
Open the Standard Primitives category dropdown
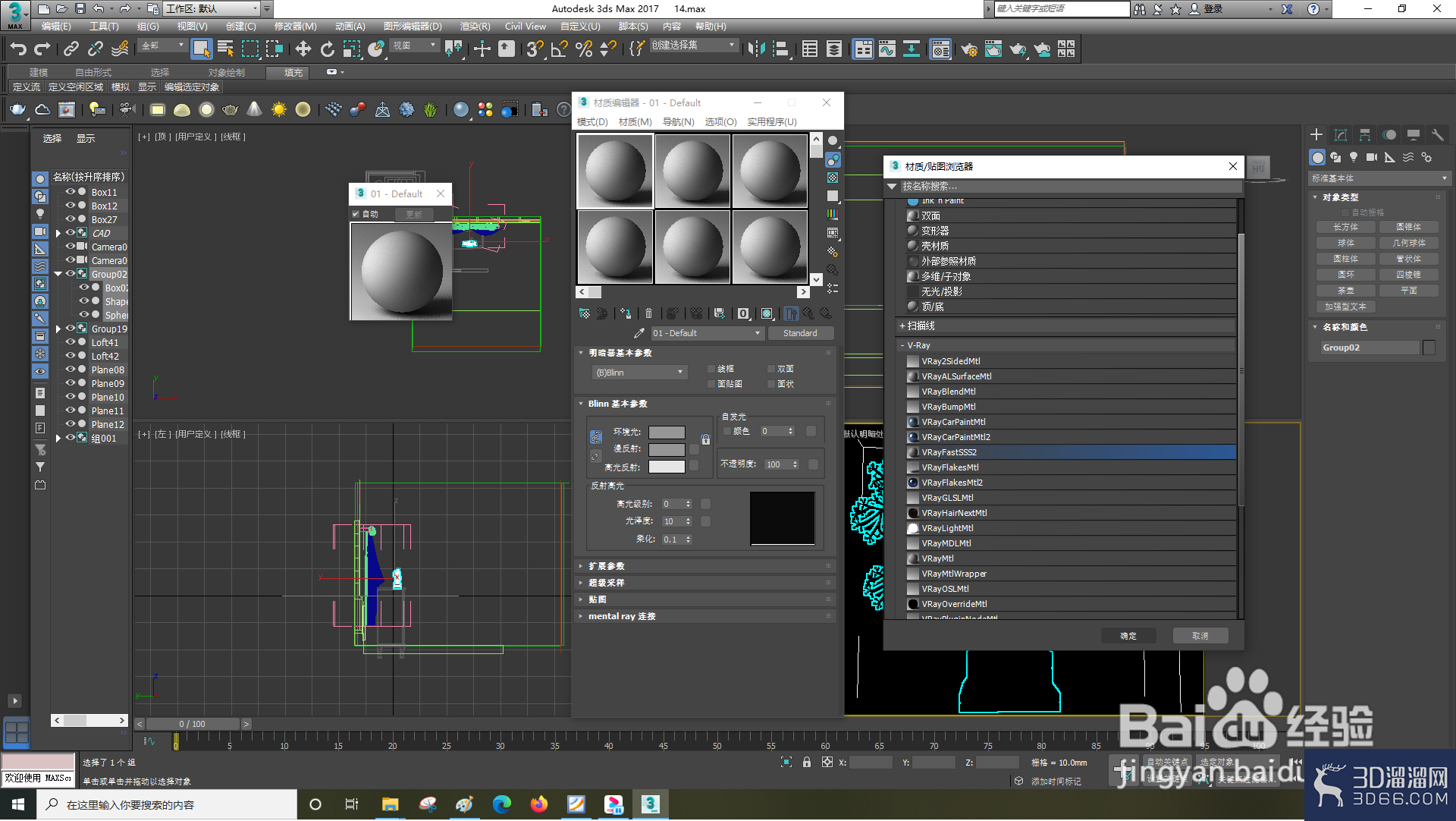coord(1379,178)
